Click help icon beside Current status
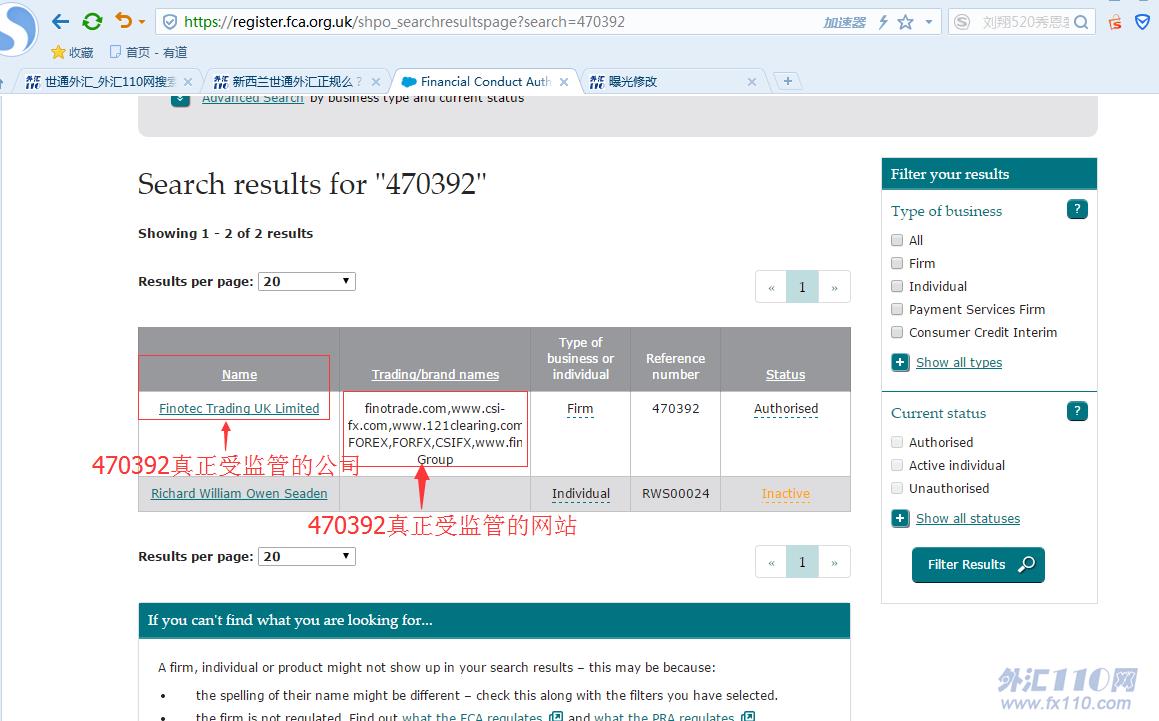 point(1077,411)
